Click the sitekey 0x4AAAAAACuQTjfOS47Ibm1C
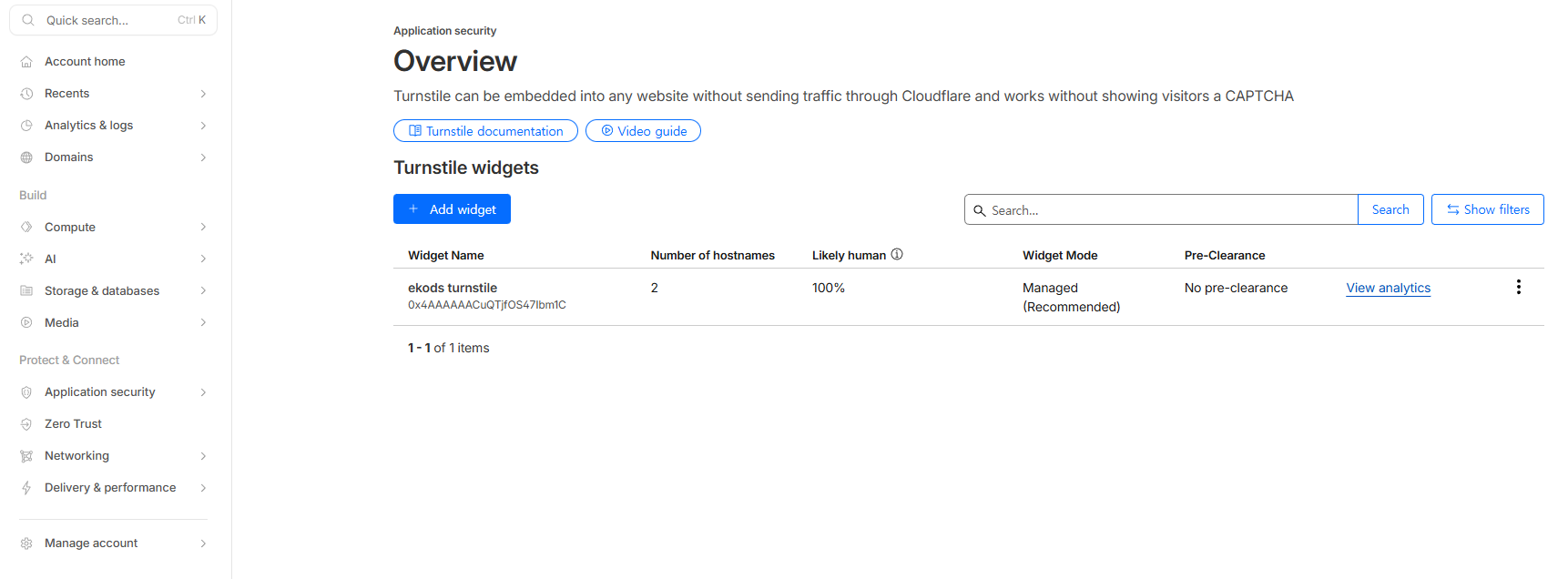The width and height of the screenshot is (1568, 579). (x=487, y=305)
